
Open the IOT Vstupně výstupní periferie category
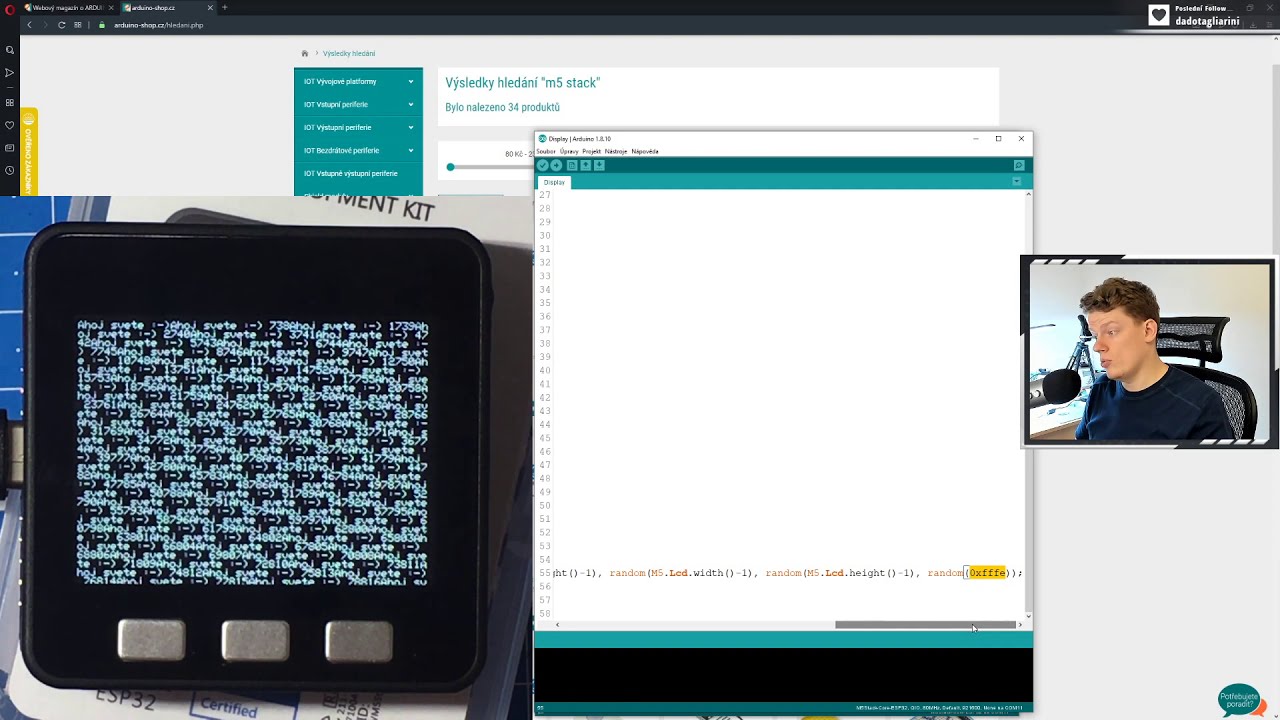[x=350, y=173]
